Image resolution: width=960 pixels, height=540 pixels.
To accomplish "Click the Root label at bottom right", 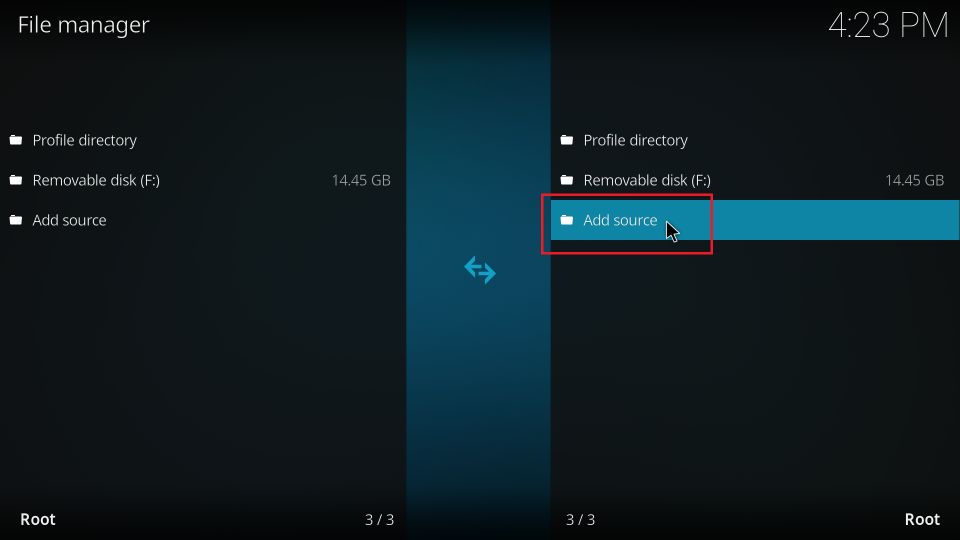I will point(922,519).
